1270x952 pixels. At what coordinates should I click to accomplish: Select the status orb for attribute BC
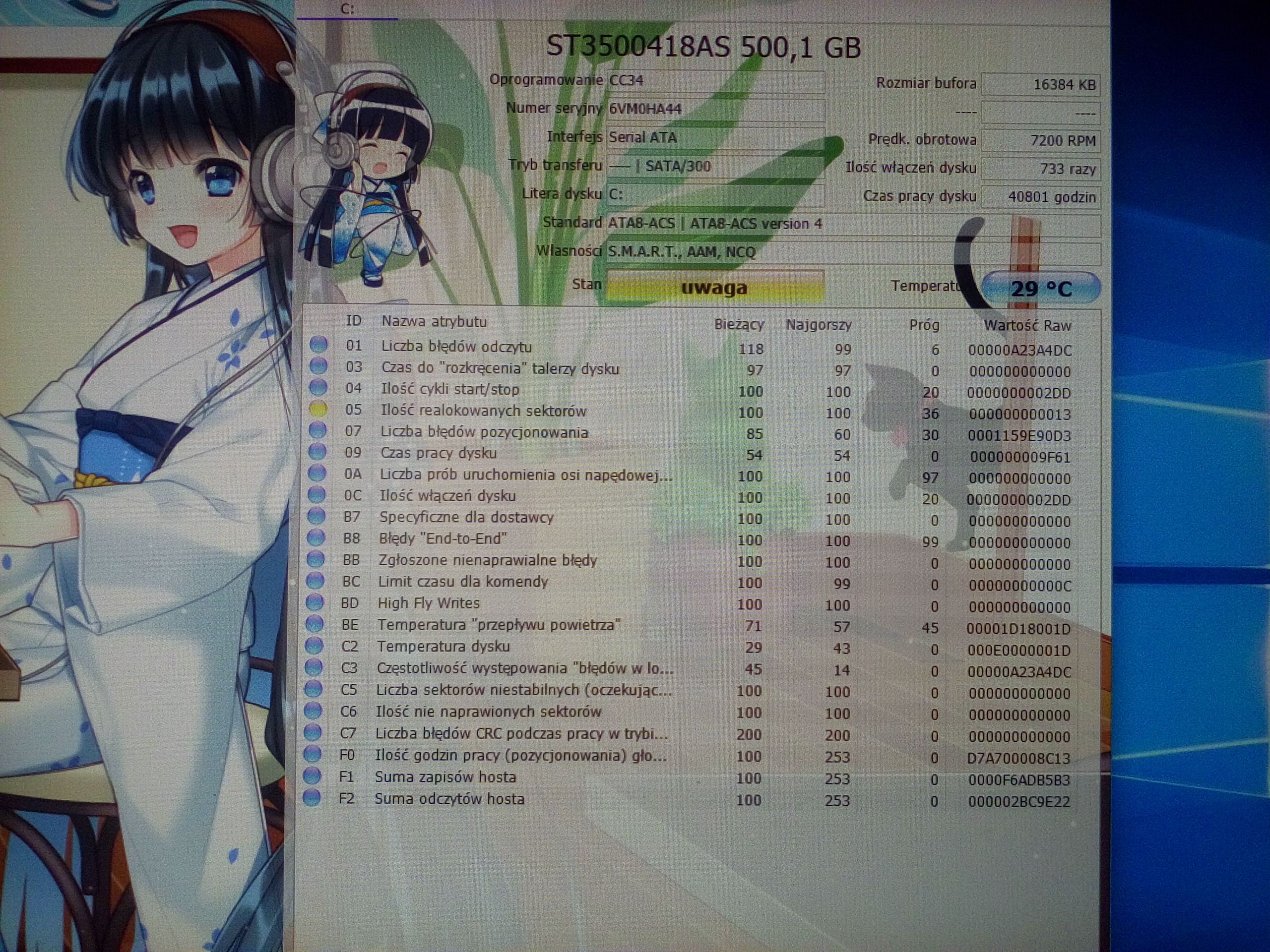[315, 580]
